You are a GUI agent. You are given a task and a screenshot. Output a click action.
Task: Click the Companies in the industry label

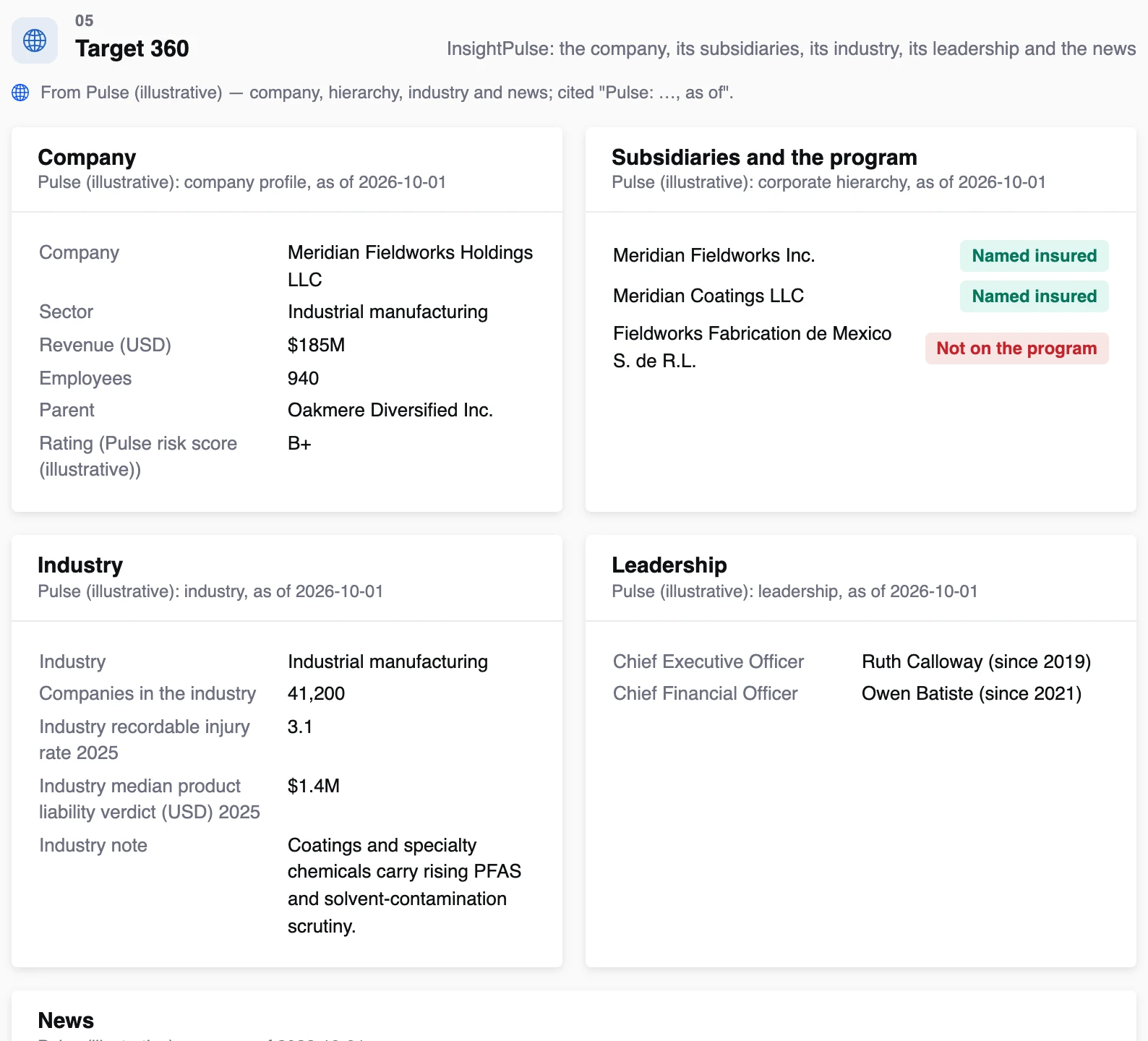tap(147, 693)
